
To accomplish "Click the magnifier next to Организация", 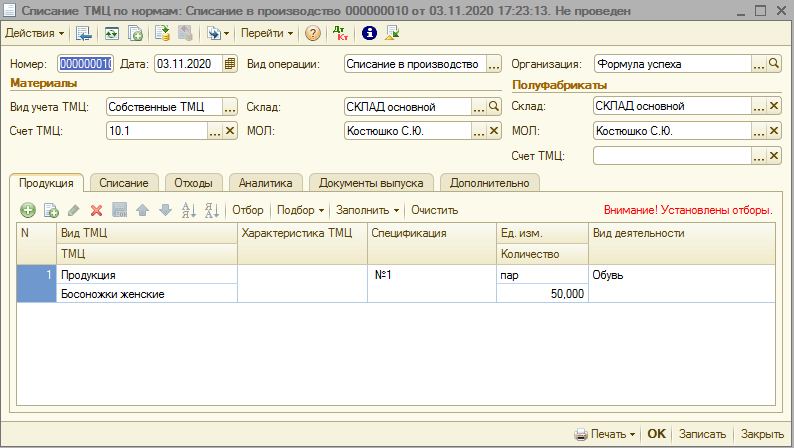I will (x=774, y=64).
